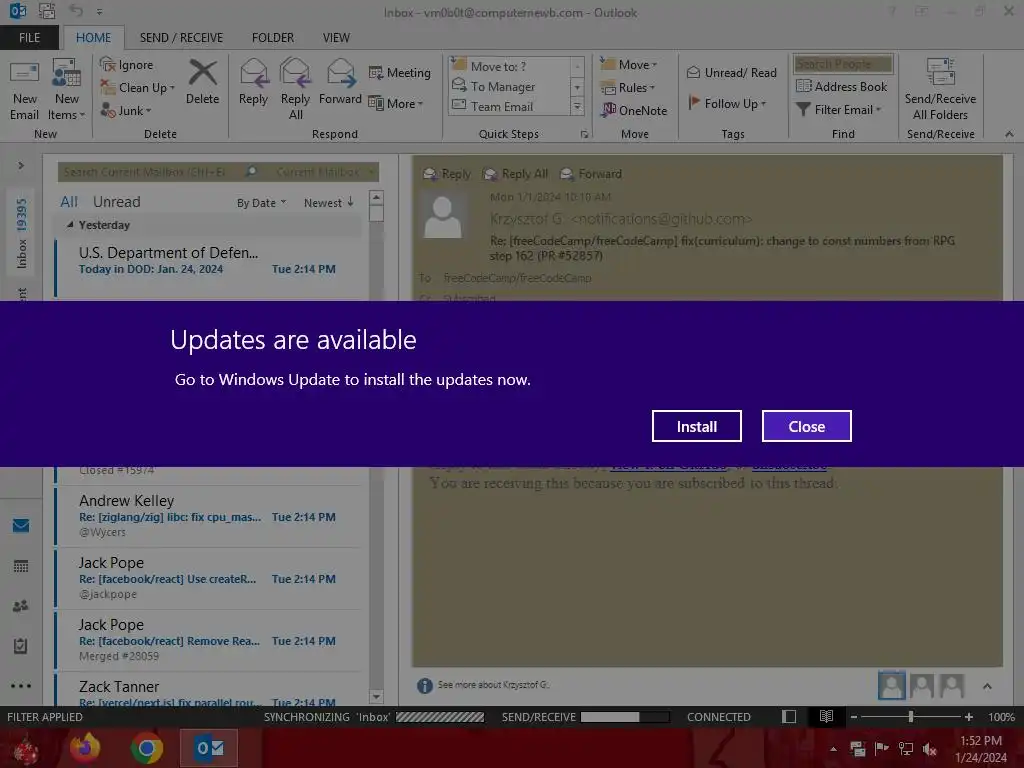Open Clean Up dropdown
Screen dimensions: 1024x768
(x=138, y=88)
